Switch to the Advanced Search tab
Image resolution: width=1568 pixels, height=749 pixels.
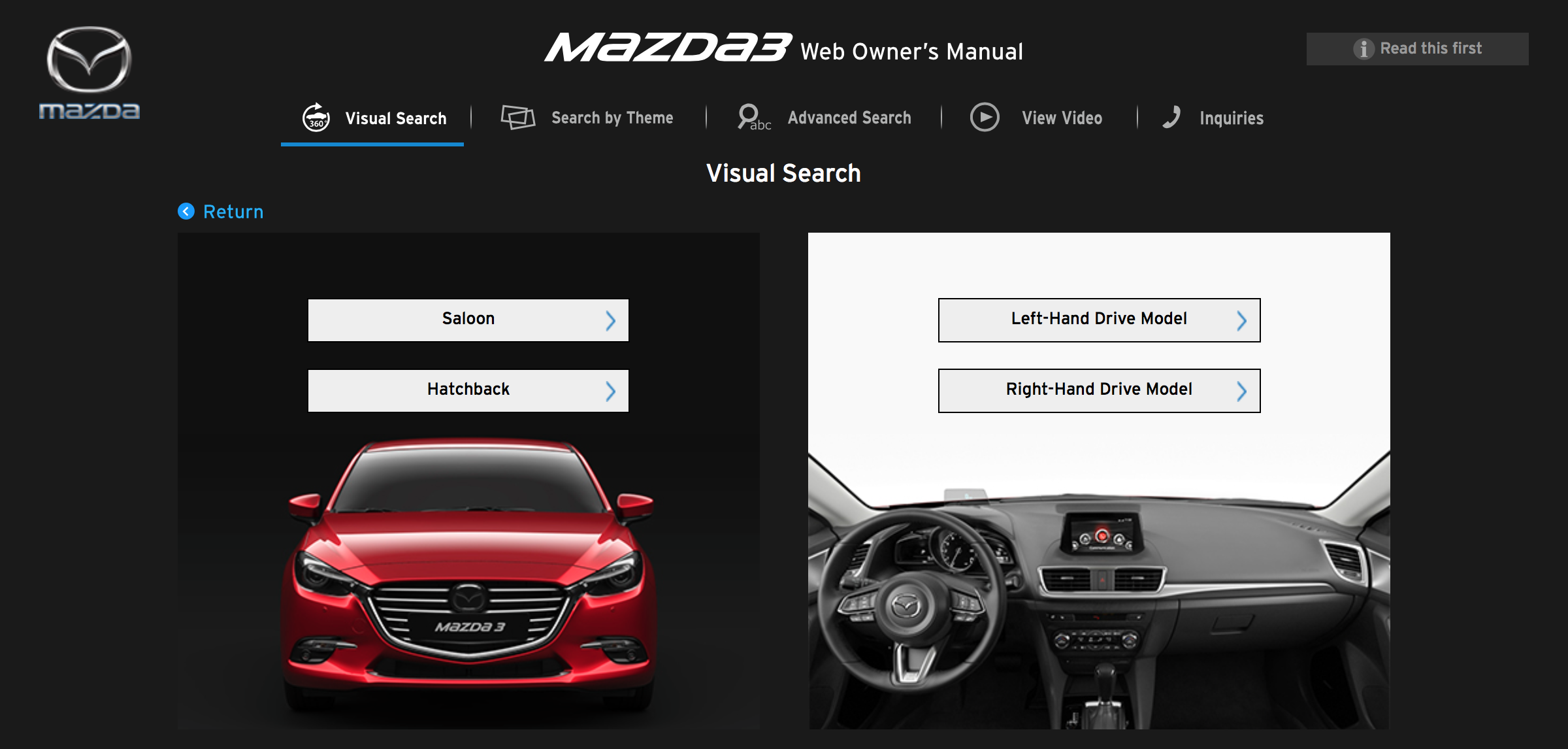[x=849, y=118]
